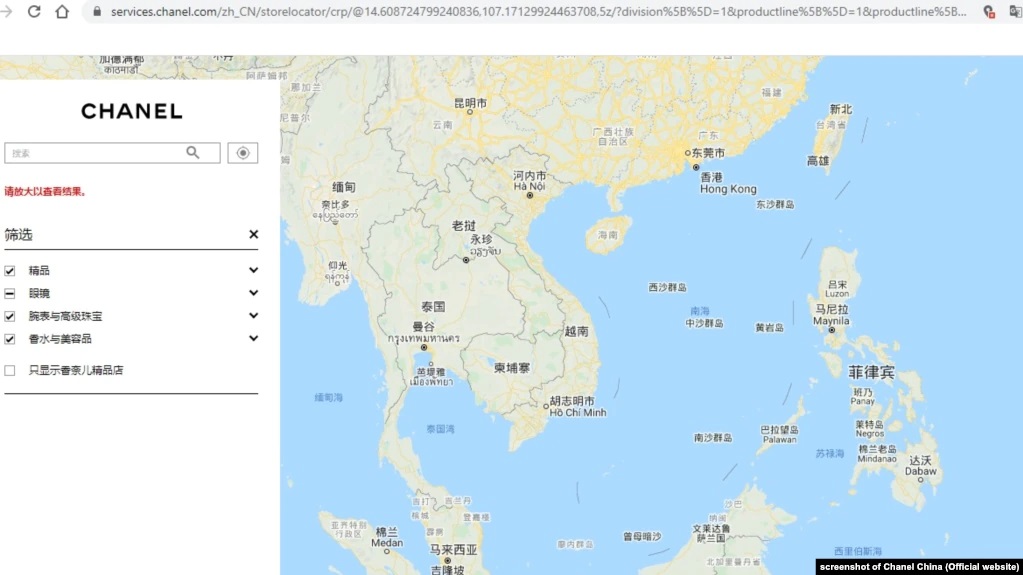Click the CHANEL logo
1023x575 pixels.
[132, 111]
